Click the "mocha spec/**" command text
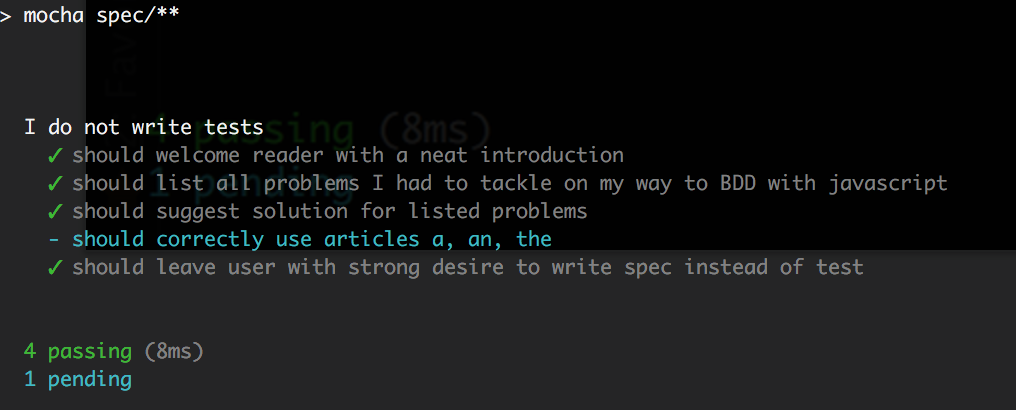Screen dimensions: 1016x410 click(101, 16)
